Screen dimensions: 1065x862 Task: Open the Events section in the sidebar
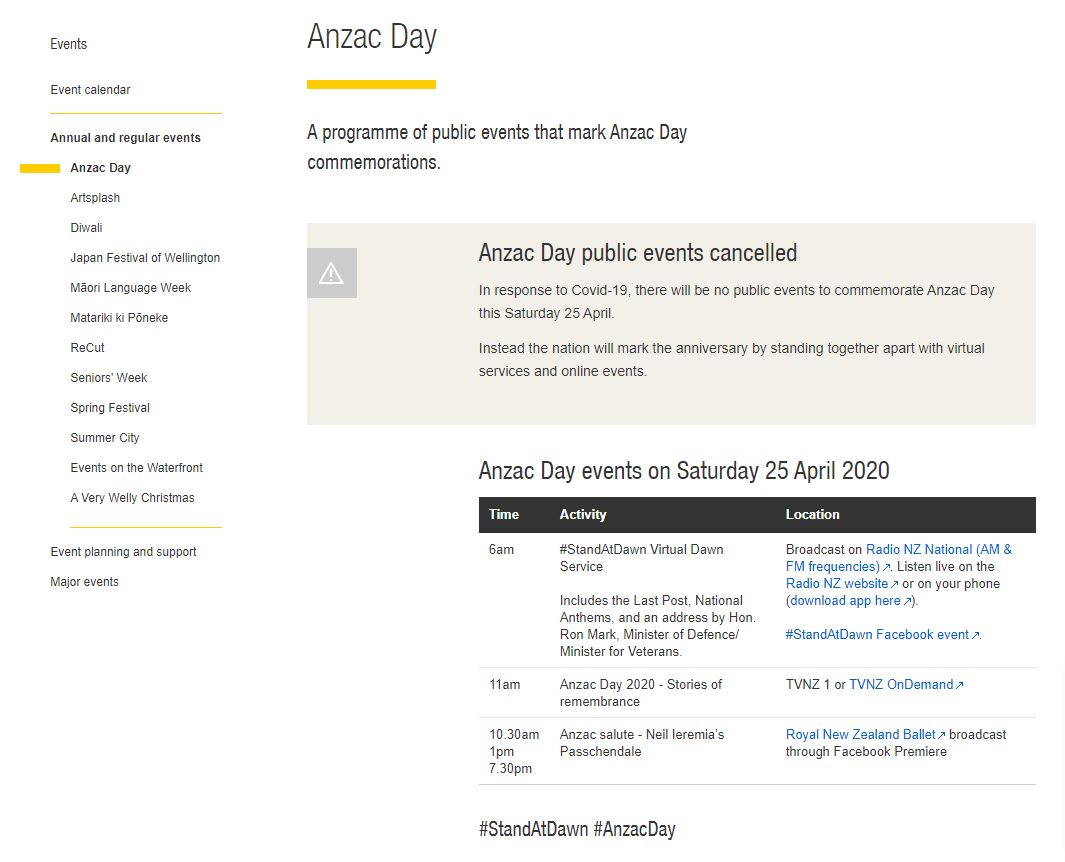coord(68,44)
